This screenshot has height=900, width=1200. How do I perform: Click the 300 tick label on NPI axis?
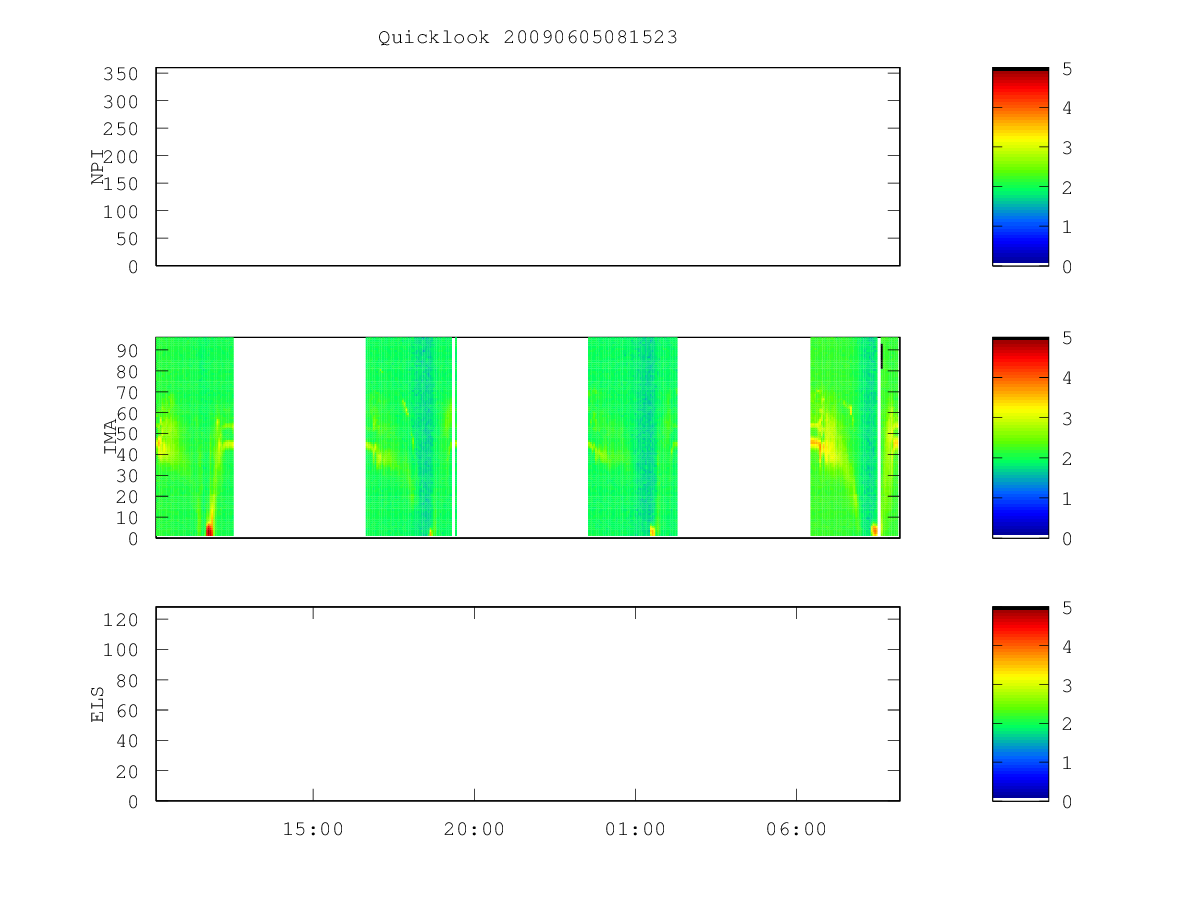[x=120, y=102]
